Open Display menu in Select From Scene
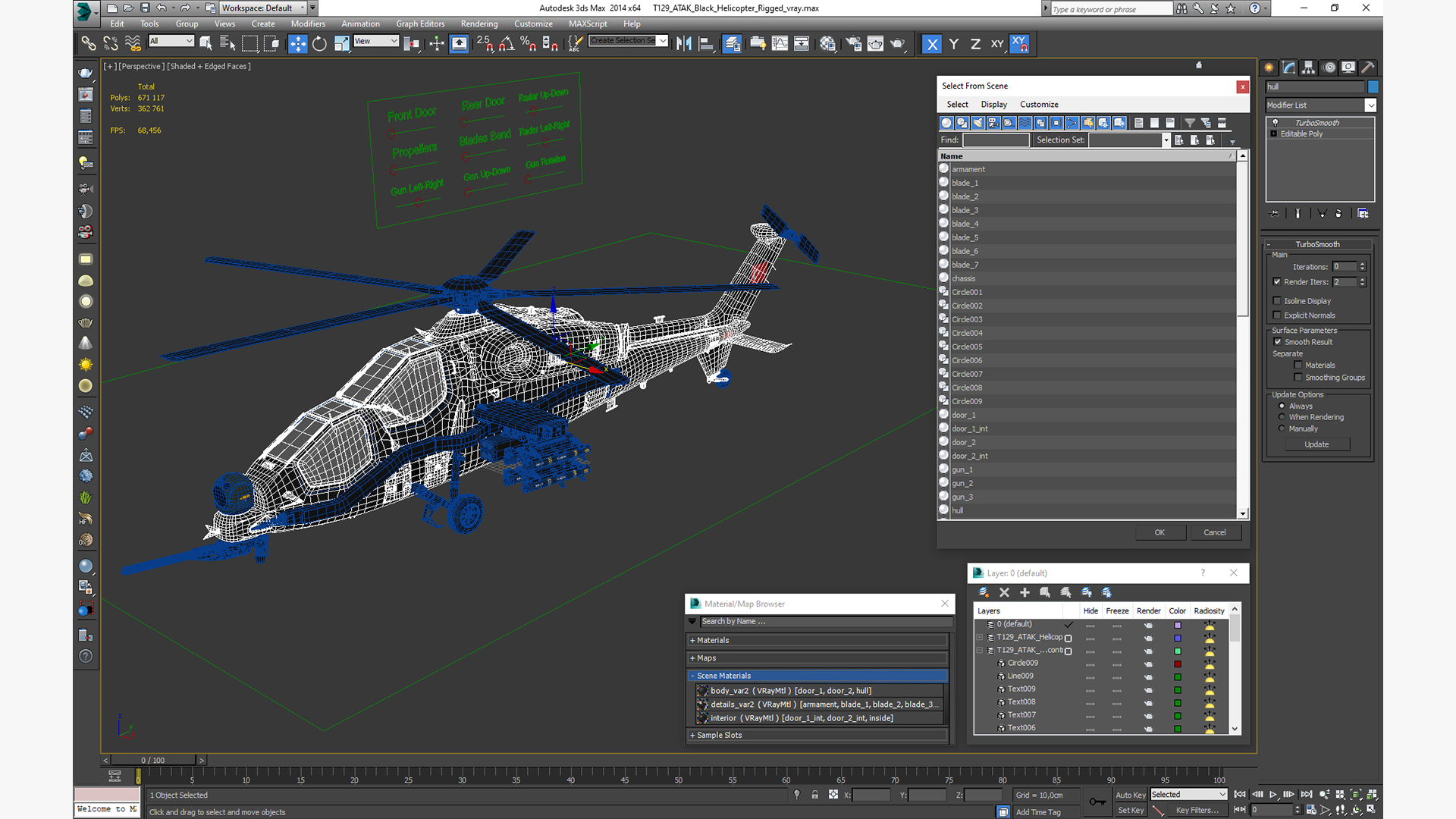 [x=993, y=105]
